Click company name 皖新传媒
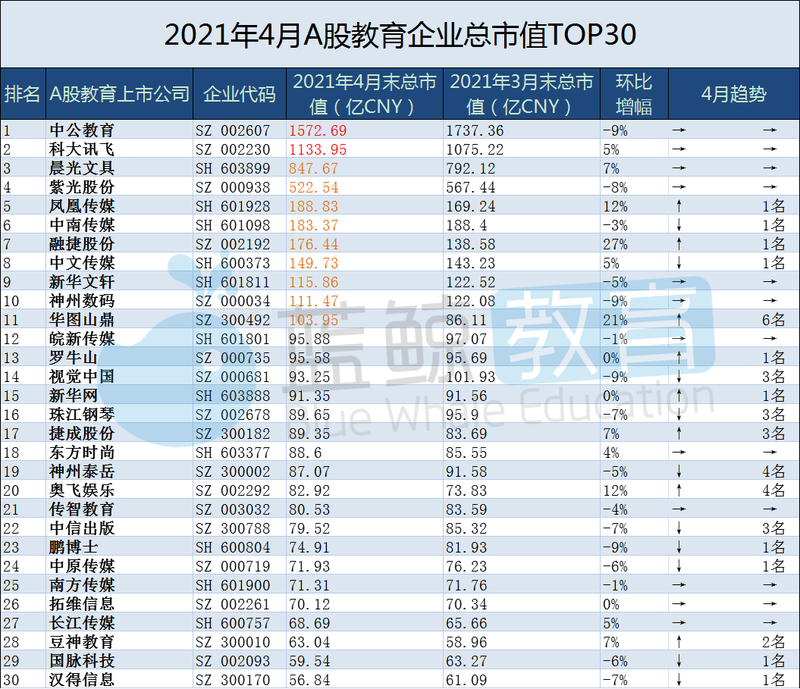 coord(82,338)
